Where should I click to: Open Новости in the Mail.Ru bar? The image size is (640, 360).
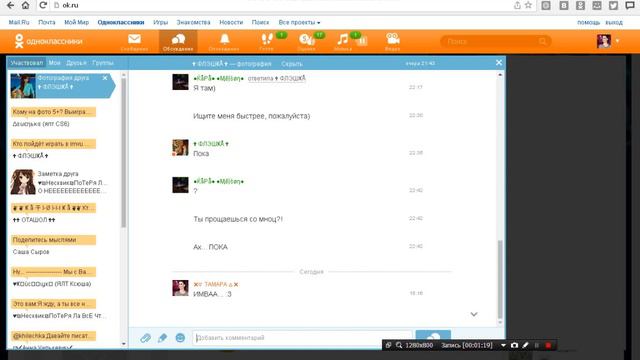[x=231, y=22]
